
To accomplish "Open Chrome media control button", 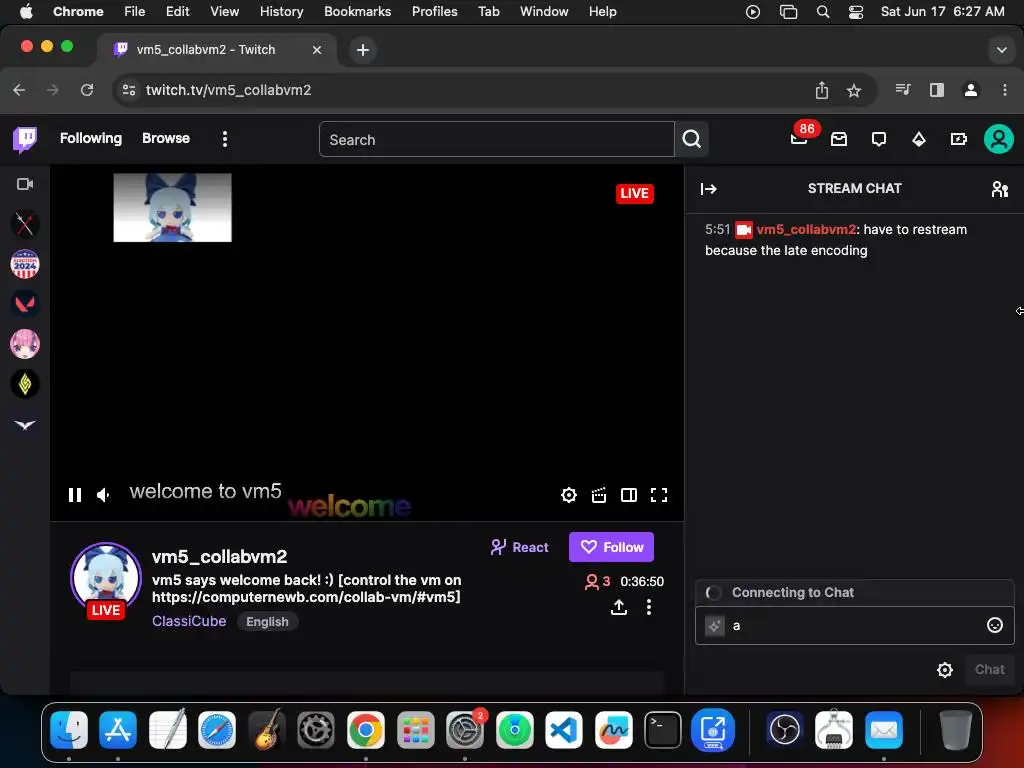I will (903, 90).
